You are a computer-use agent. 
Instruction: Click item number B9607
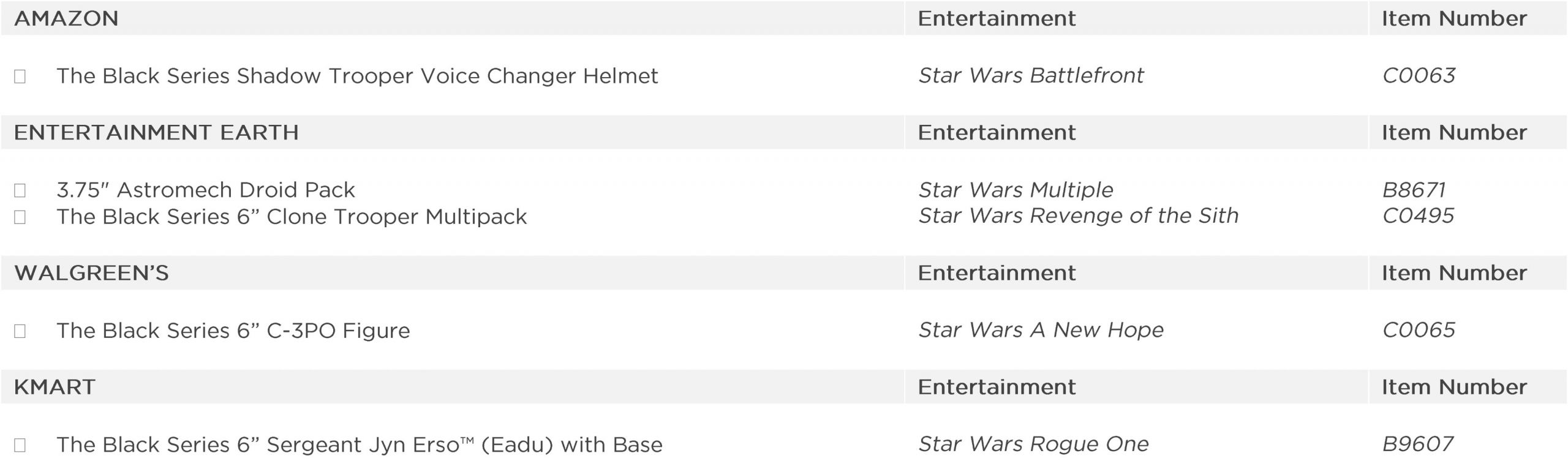(x=1417, y=444)
